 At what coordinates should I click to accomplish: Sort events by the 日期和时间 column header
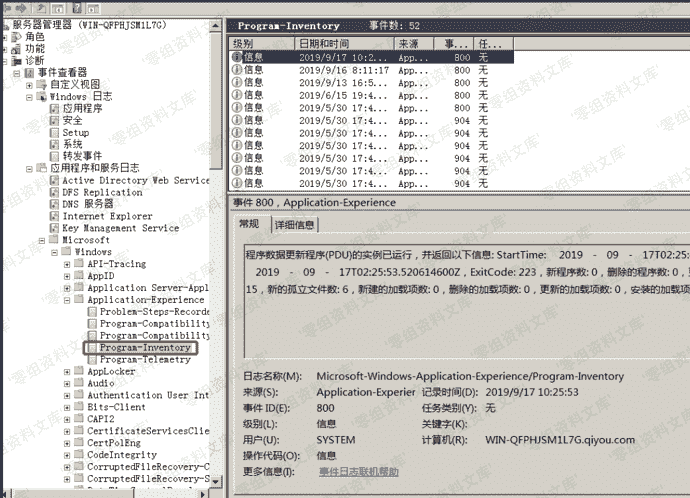342,44
